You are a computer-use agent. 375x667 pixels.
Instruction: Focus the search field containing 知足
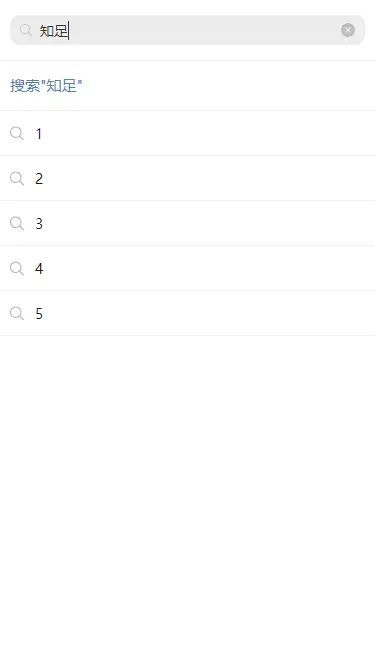coord(188,30)
